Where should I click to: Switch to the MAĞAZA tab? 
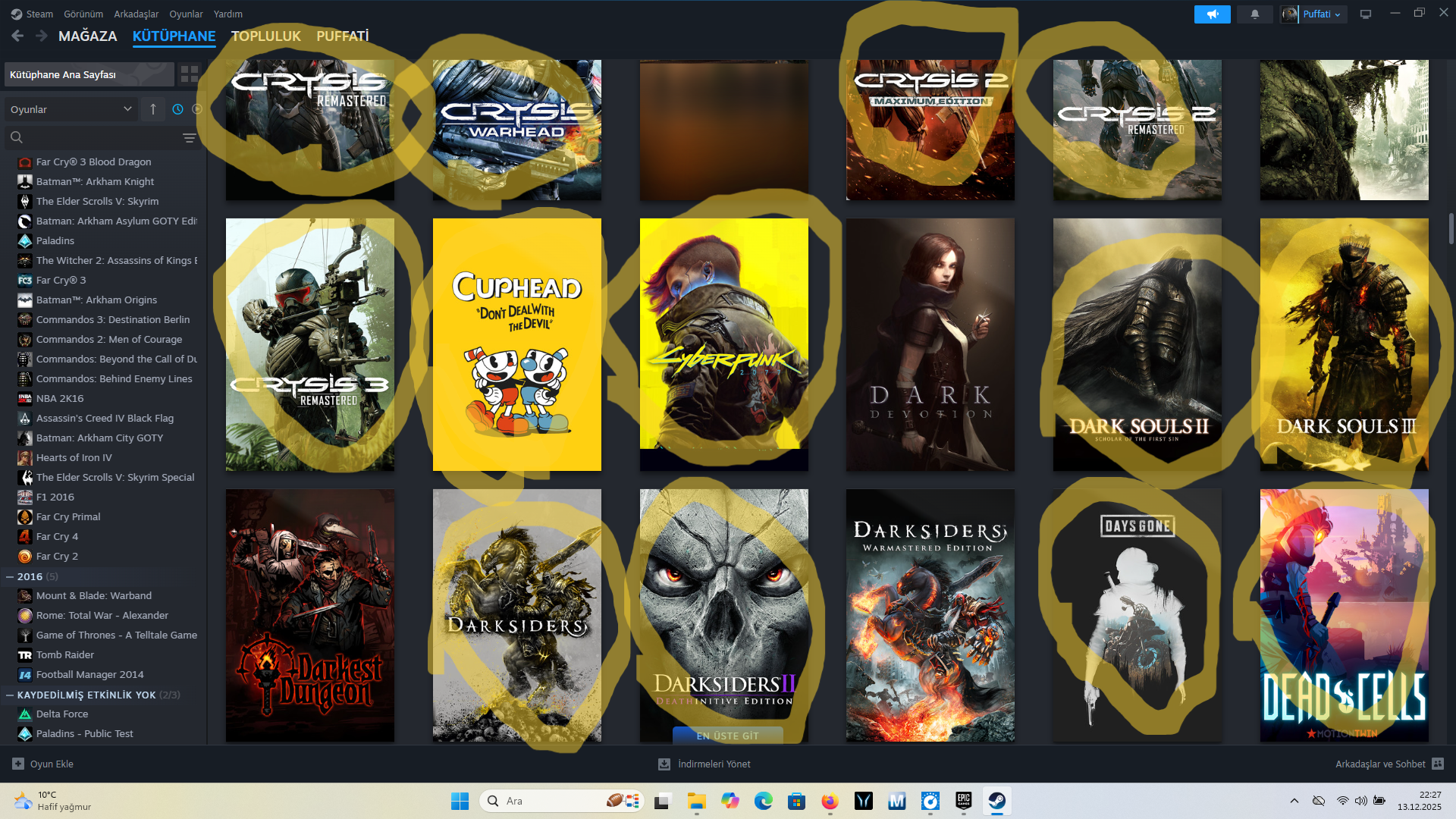point(88,36)
